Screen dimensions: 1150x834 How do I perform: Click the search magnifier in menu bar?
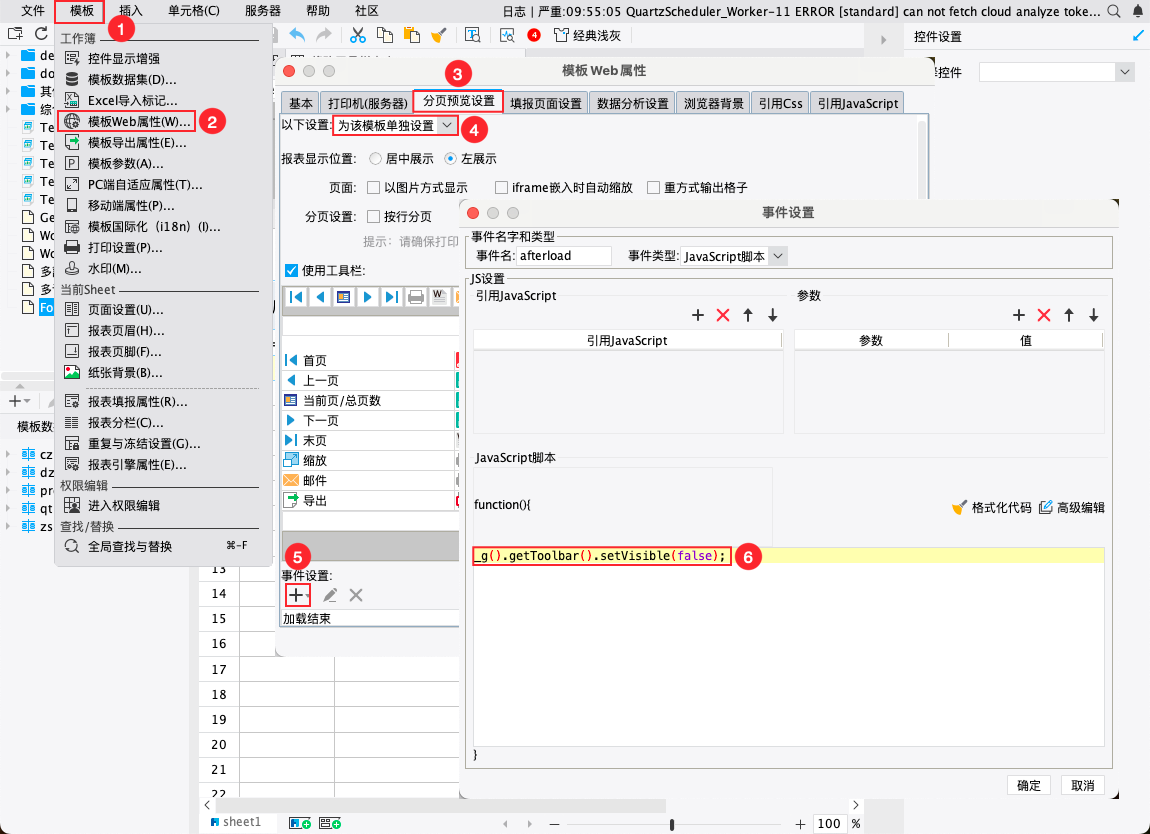pyautogui.click(x=1114, y=11)
